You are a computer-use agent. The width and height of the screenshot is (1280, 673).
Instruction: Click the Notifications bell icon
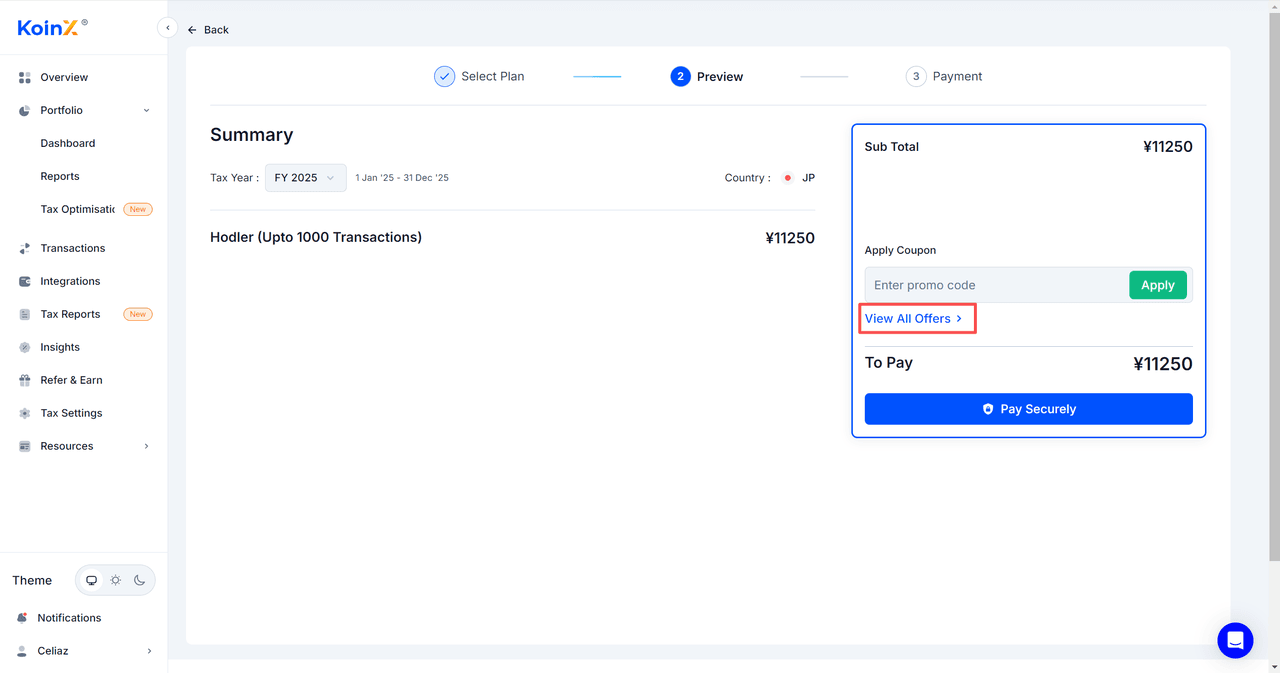pos(23,618)
